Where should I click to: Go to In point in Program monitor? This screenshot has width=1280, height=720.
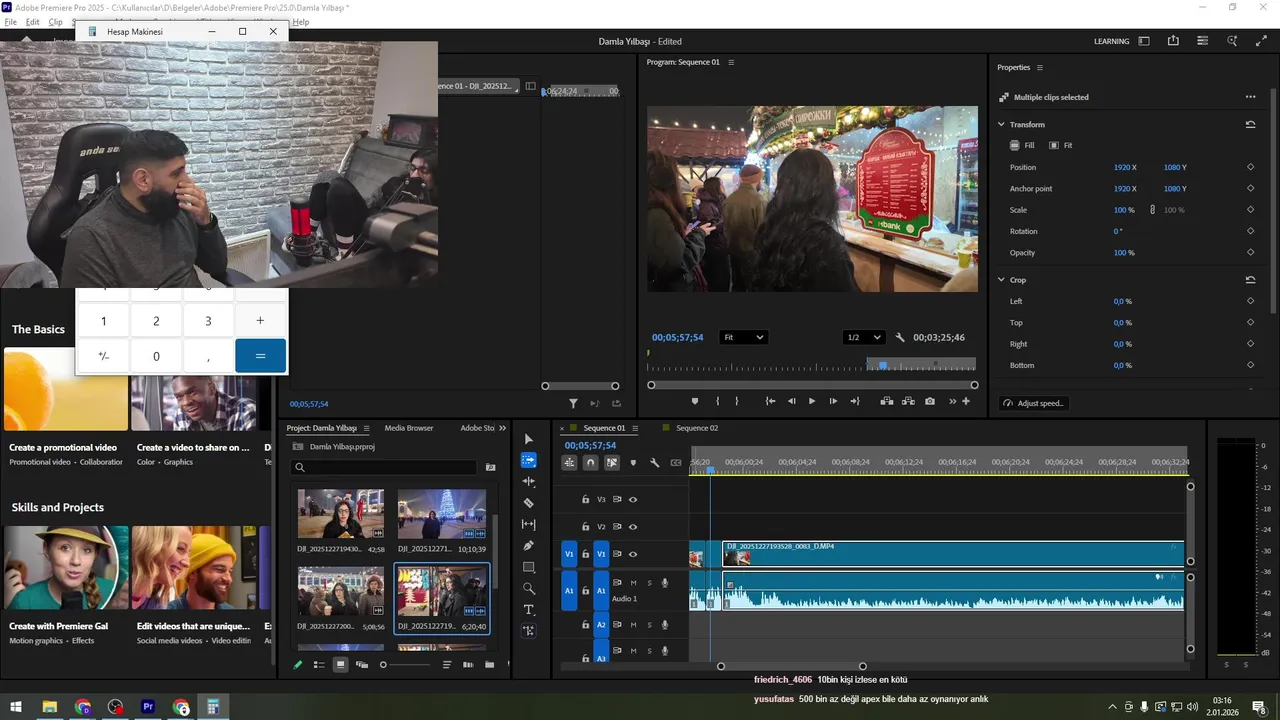770,401
